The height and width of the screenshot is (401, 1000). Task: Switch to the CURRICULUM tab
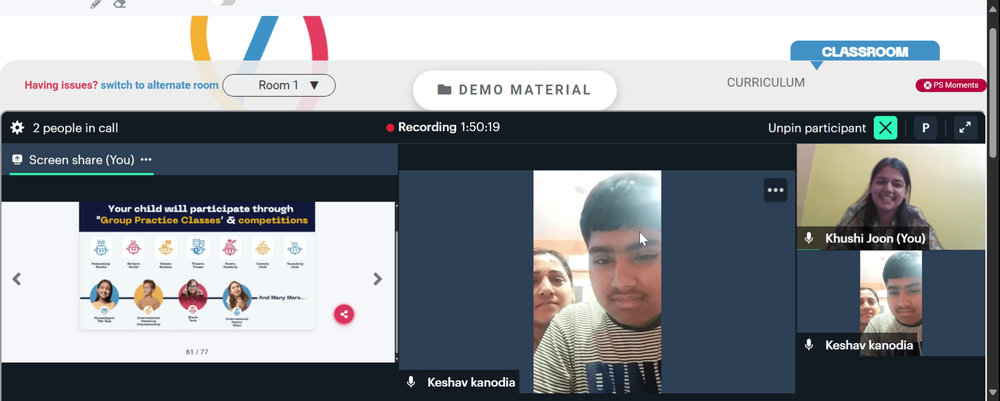pyautogui.click(x=765, y=82)
